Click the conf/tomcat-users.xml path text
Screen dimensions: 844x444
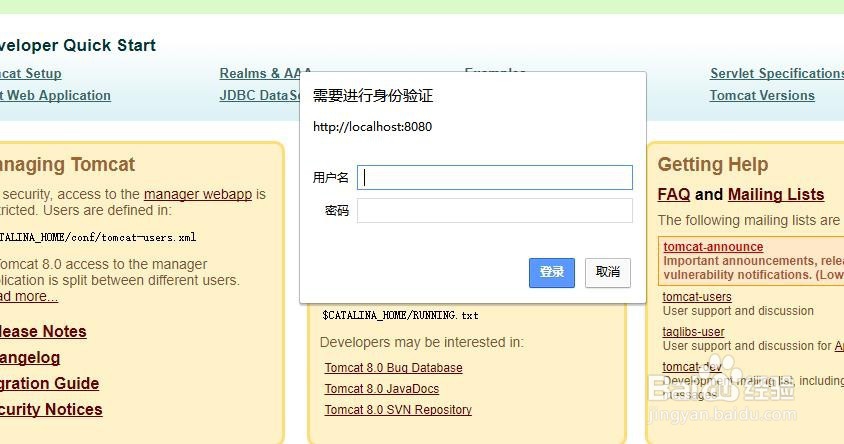point(98,237)
